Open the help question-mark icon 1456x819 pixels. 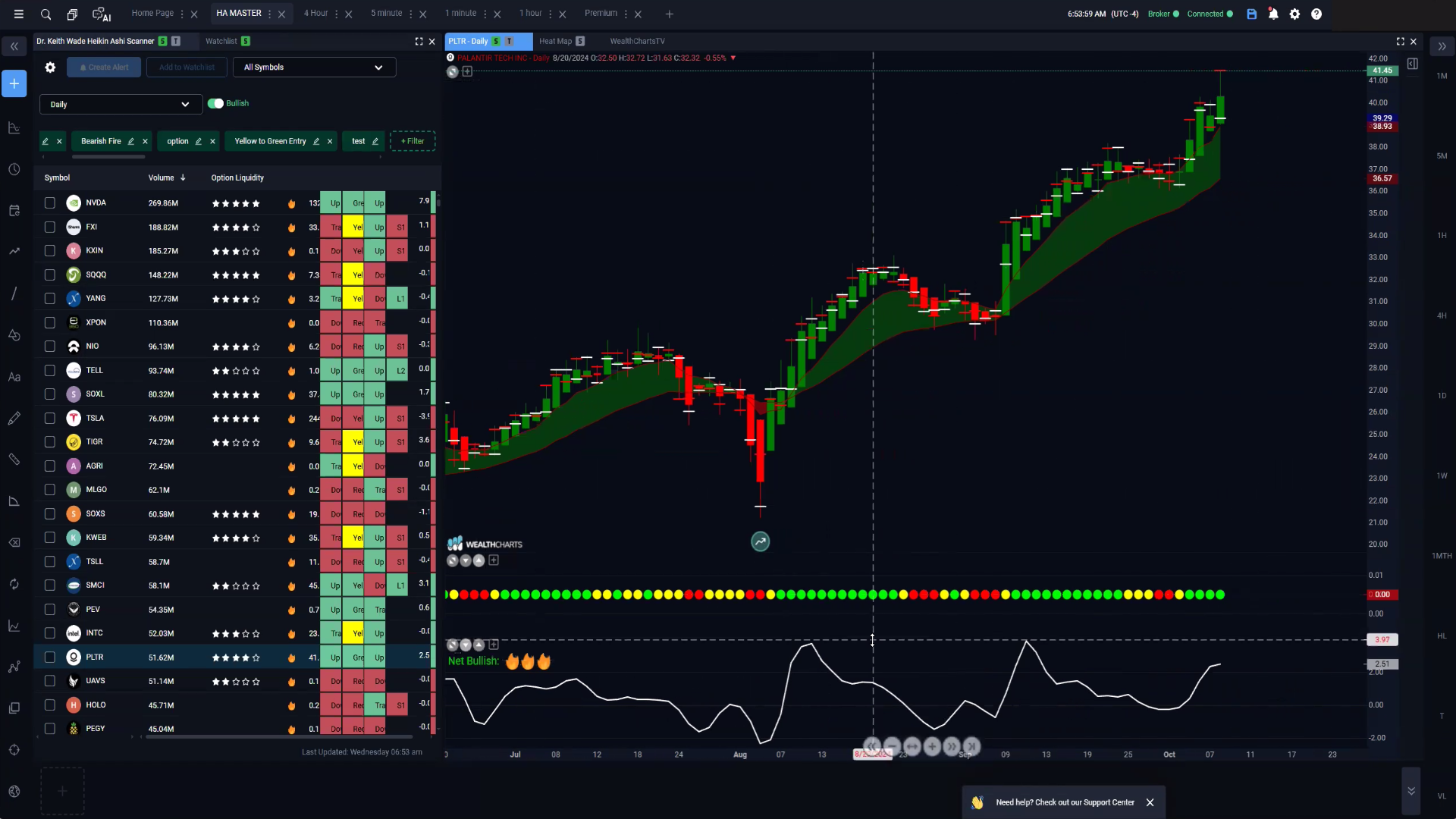pyautogui.click(x=1316, y=14)
